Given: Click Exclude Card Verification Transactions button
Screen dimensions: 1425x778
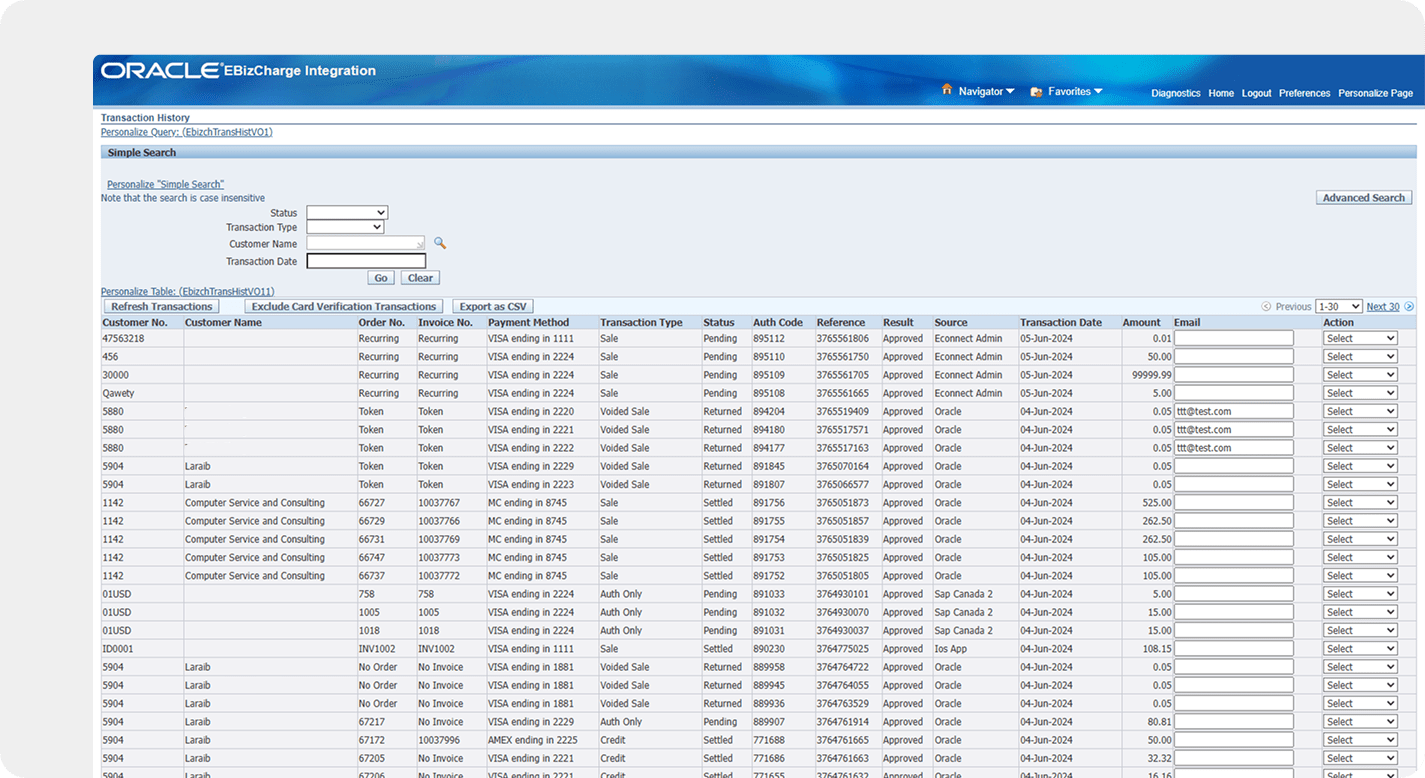Looking at the screenshot, I should click(x=344, y=306).
